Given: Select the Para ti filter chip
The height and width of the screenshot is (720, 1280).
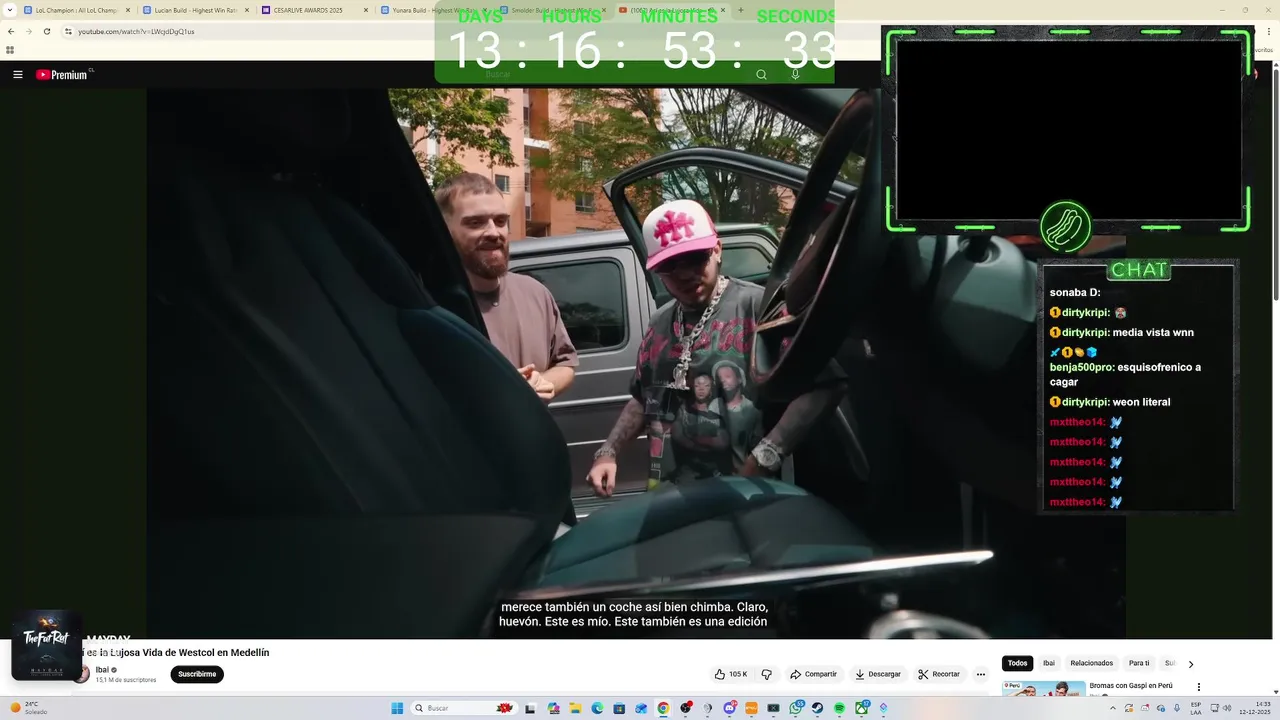Looking at the screenshot, I should pyautogui.click(x=1139, y=663).
